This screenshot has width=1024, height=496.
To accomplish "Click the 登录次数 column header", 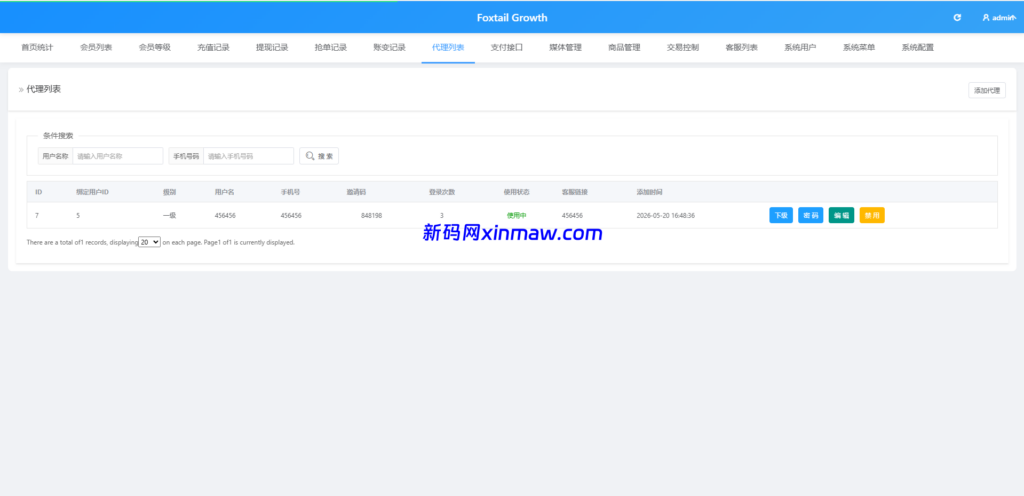I will point(441,192).
